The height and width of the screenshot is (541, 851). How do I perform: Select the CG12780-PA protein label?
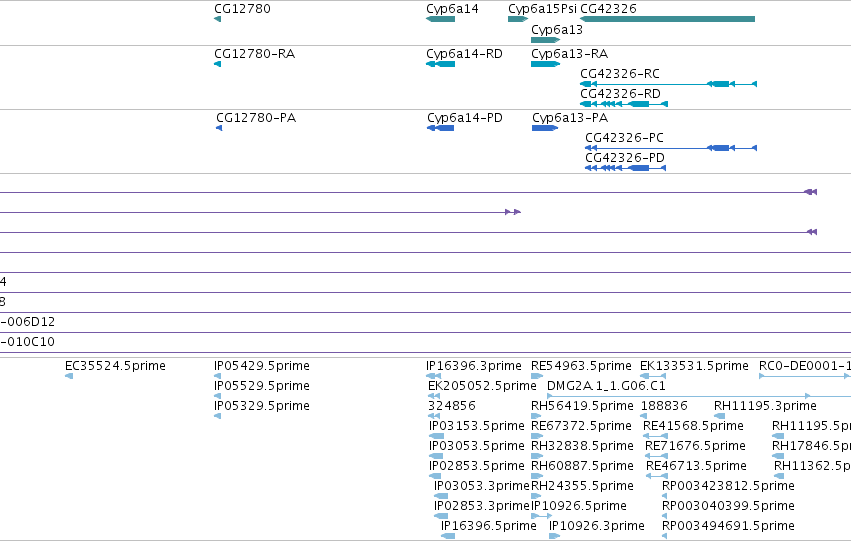(256, 118)
